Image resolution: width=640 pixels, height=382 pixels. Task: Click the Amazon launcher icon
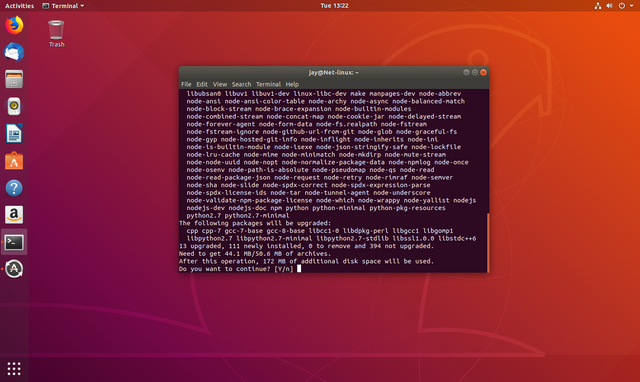tap(14, 215)
